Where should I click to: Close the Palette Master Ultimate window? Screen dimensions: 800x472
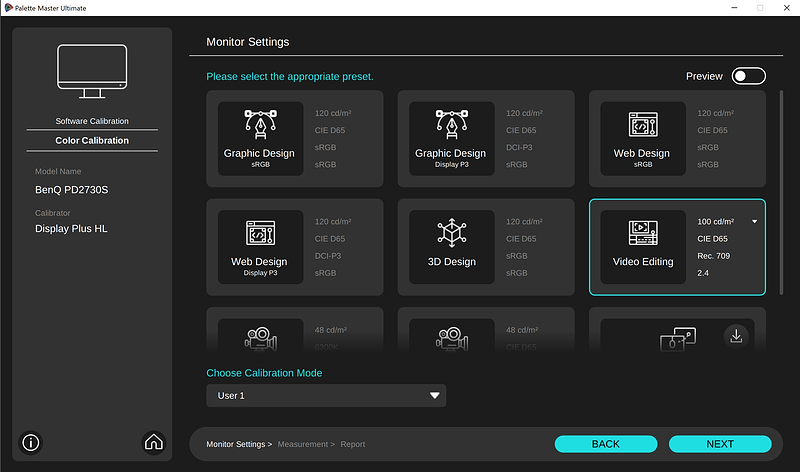click(x=786, y=8)
